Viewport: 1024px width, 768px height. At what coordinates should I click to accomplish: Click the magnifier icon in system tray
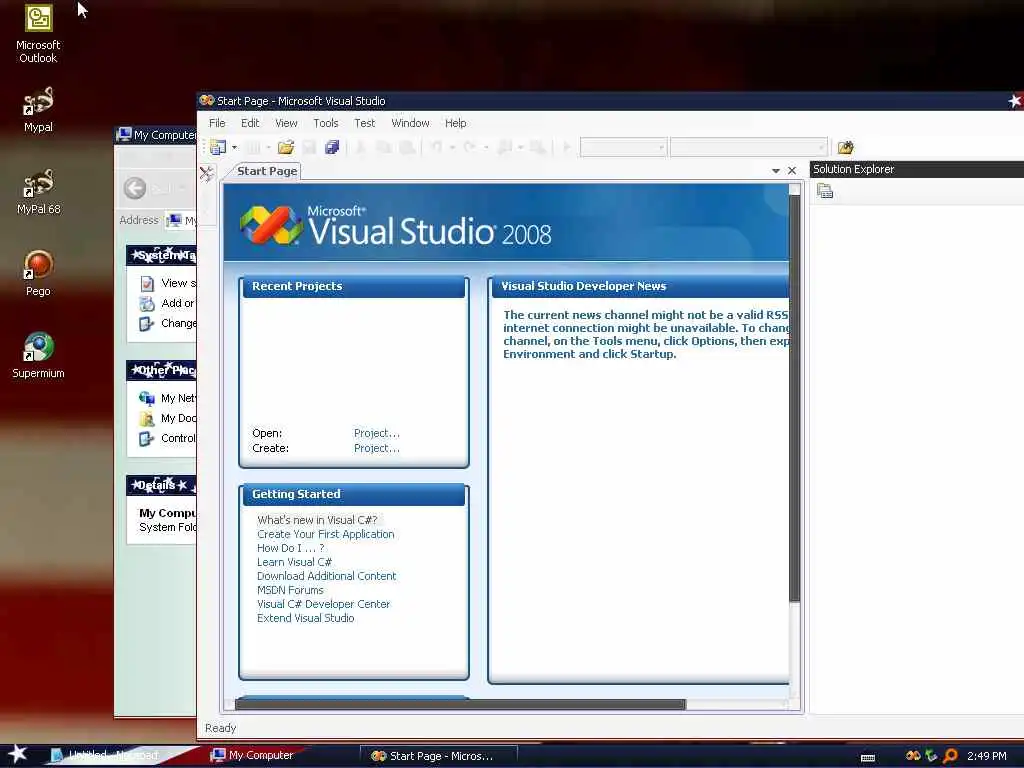(950, 756)
